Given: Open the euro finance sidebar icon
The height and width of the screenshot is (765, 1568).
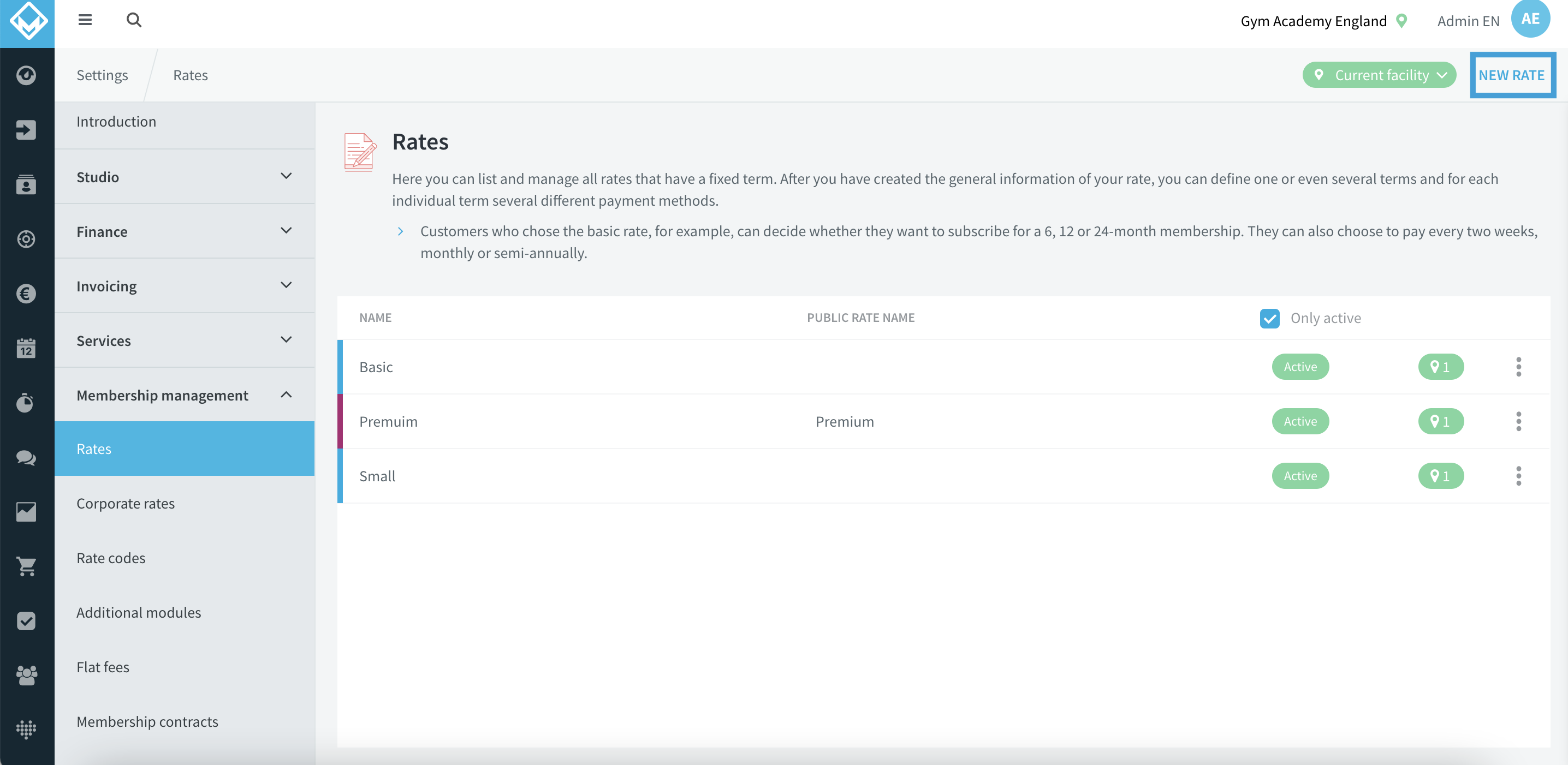Looking at the screenshot, I should (26, 294).
